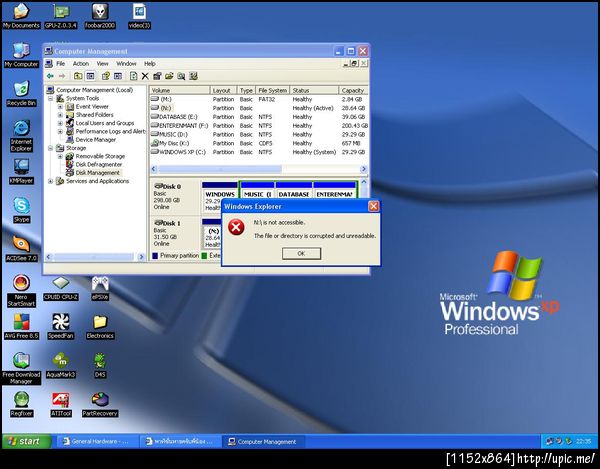Open the ACDSee 7.0 shortcut
This screenshot has width=600, height=469.
pyautogui.click(x=21, y=249)
